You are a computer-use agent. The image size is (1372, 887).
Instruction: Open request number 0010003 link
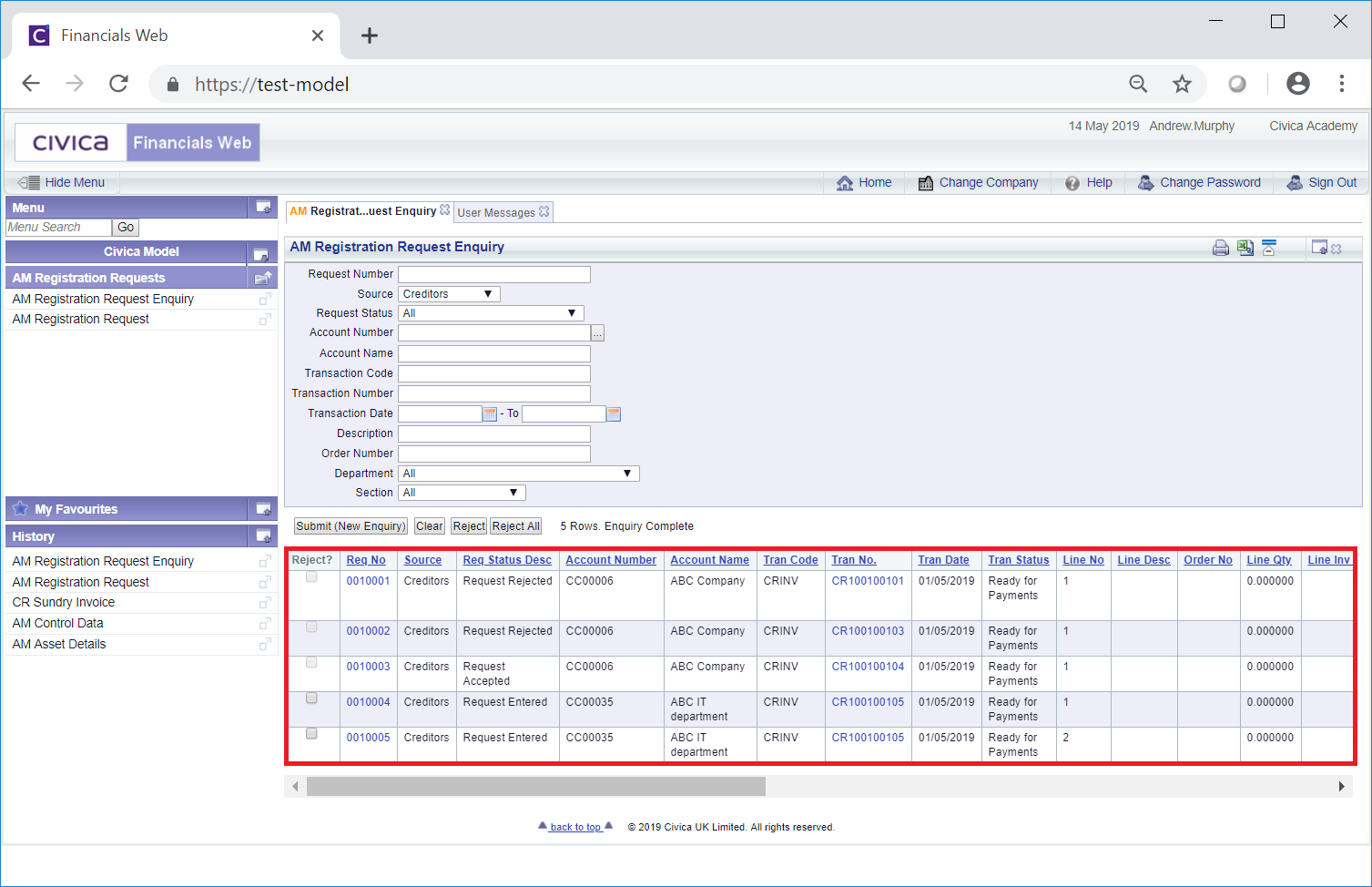pyautogui.click(x=368, y=667)
